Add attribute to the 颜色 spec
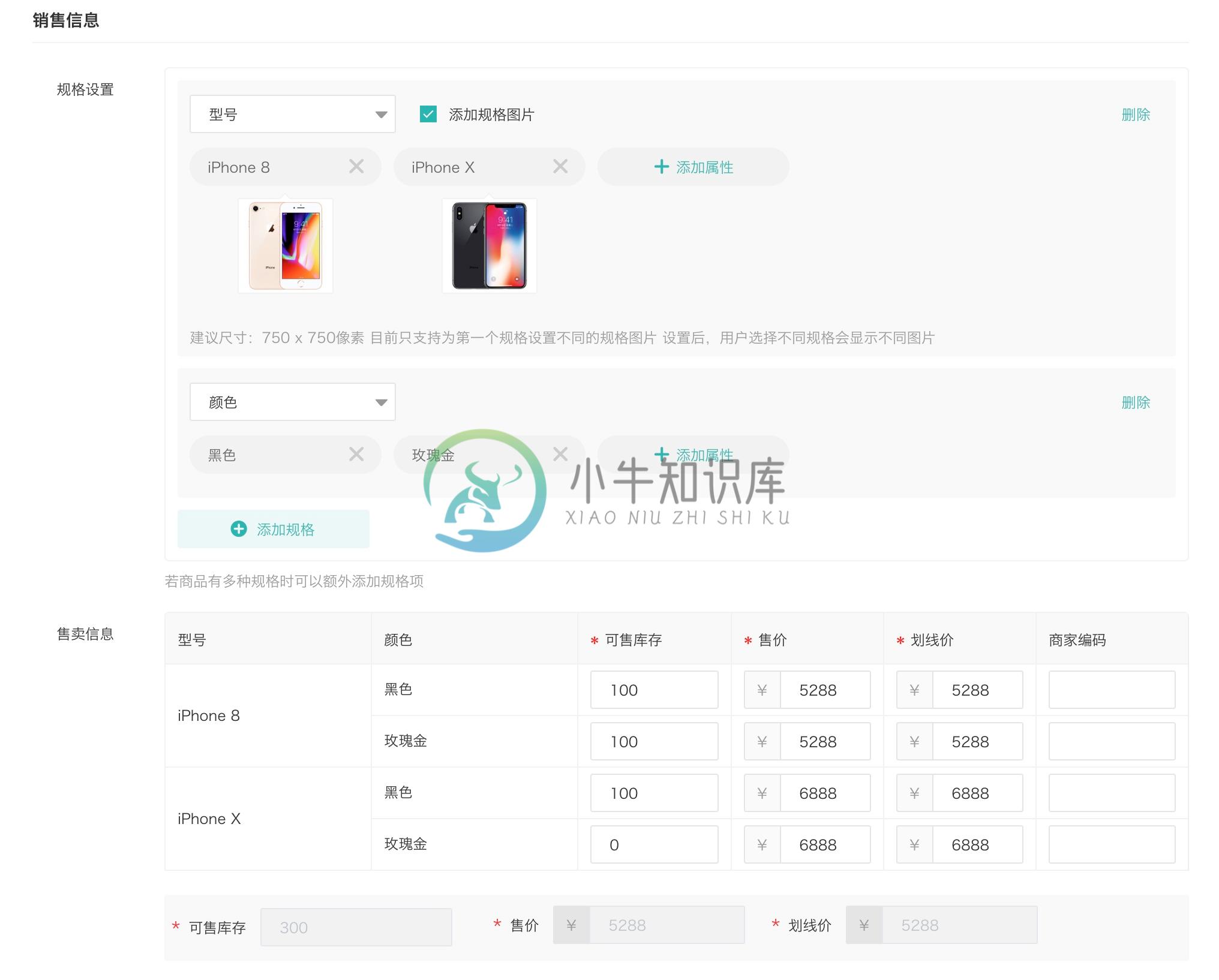Screen dimensions: 1219x980 [x=693, y=455]
